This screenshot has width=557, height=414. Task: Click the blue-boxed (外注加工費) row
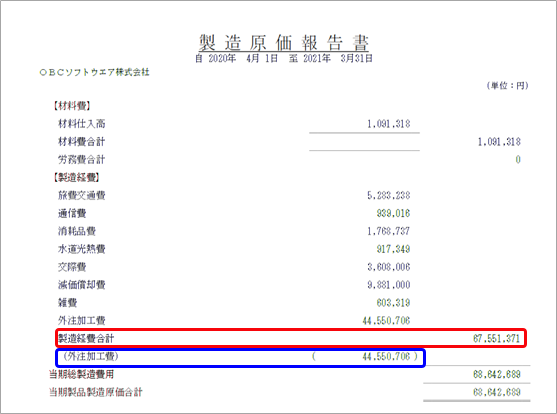coord(240,357)
